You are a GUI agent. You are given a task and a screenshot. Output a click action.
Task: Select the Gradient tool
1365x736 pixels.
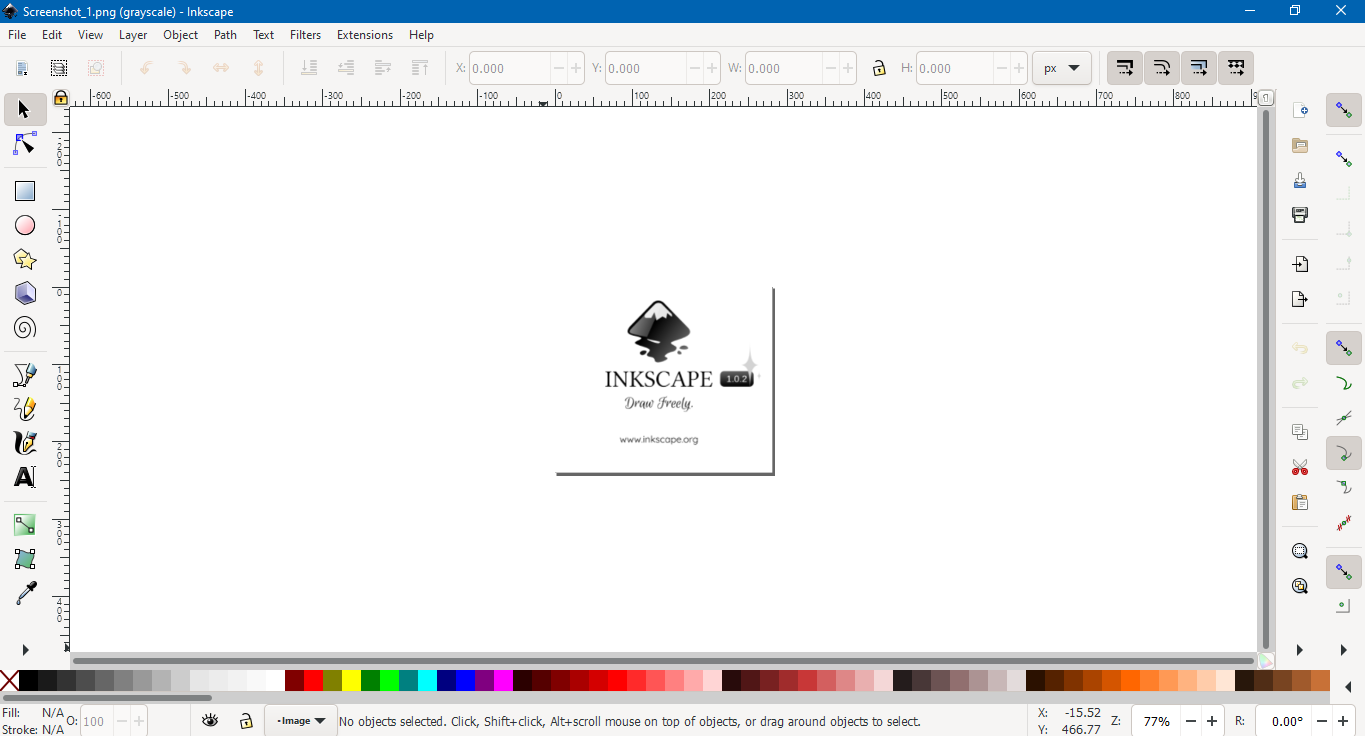pos(25,525)
